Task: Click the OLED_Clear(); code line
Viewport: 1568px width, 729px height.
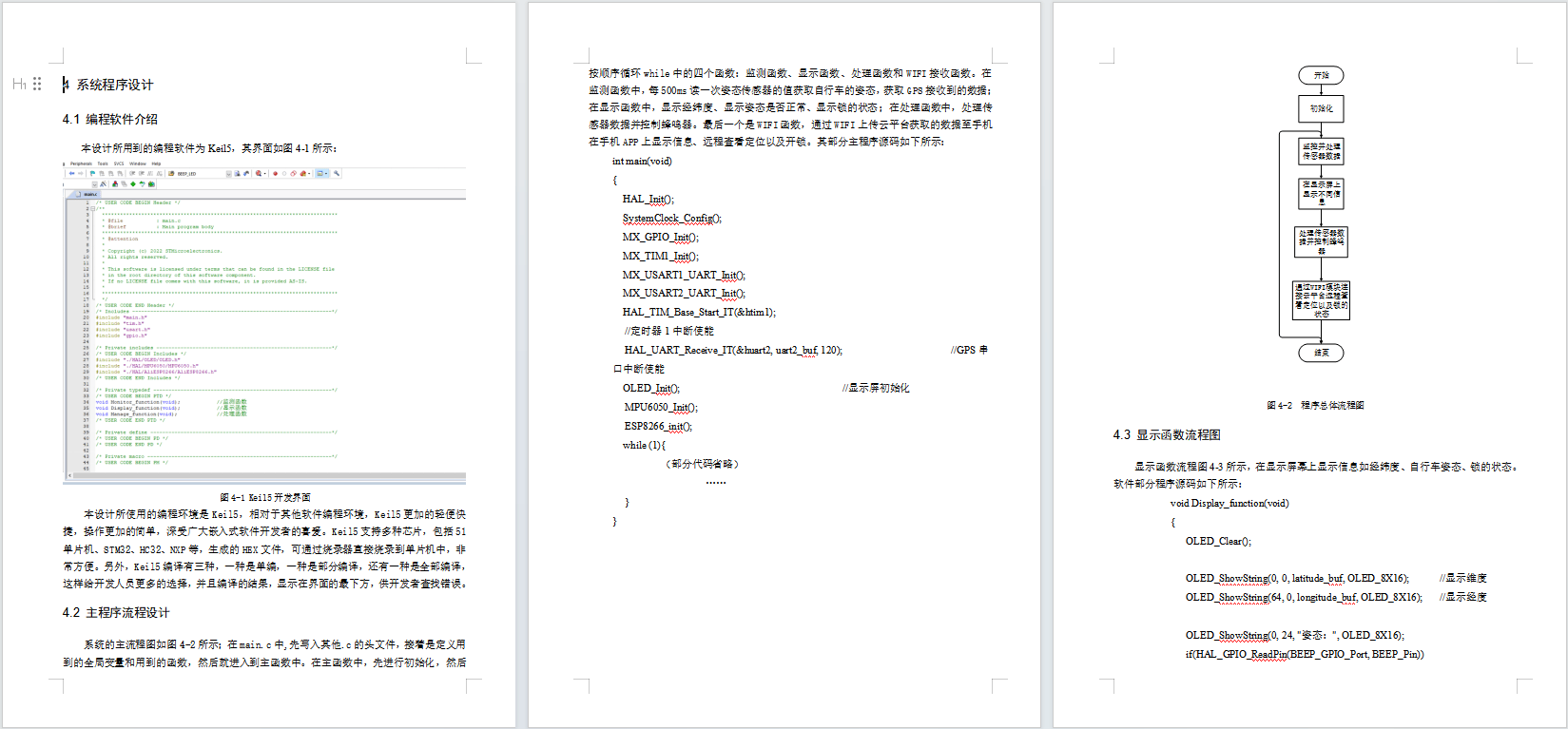Action: point(1217,542)
